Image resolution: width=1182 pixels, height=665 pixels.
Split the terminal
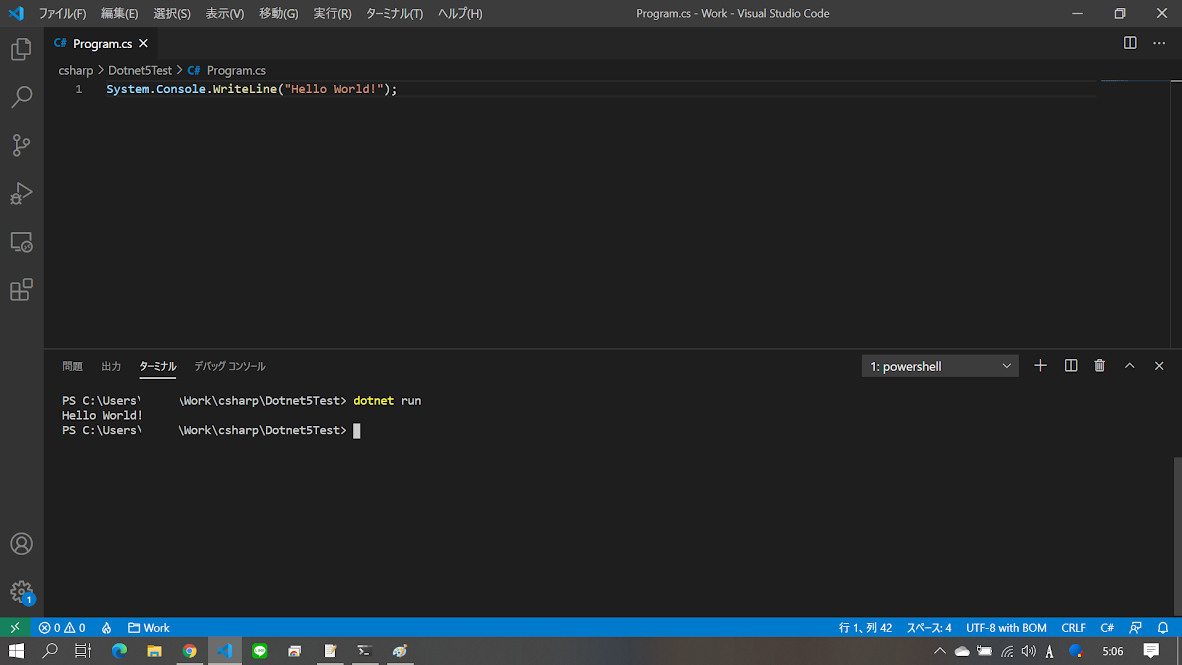click(1070, 365)
